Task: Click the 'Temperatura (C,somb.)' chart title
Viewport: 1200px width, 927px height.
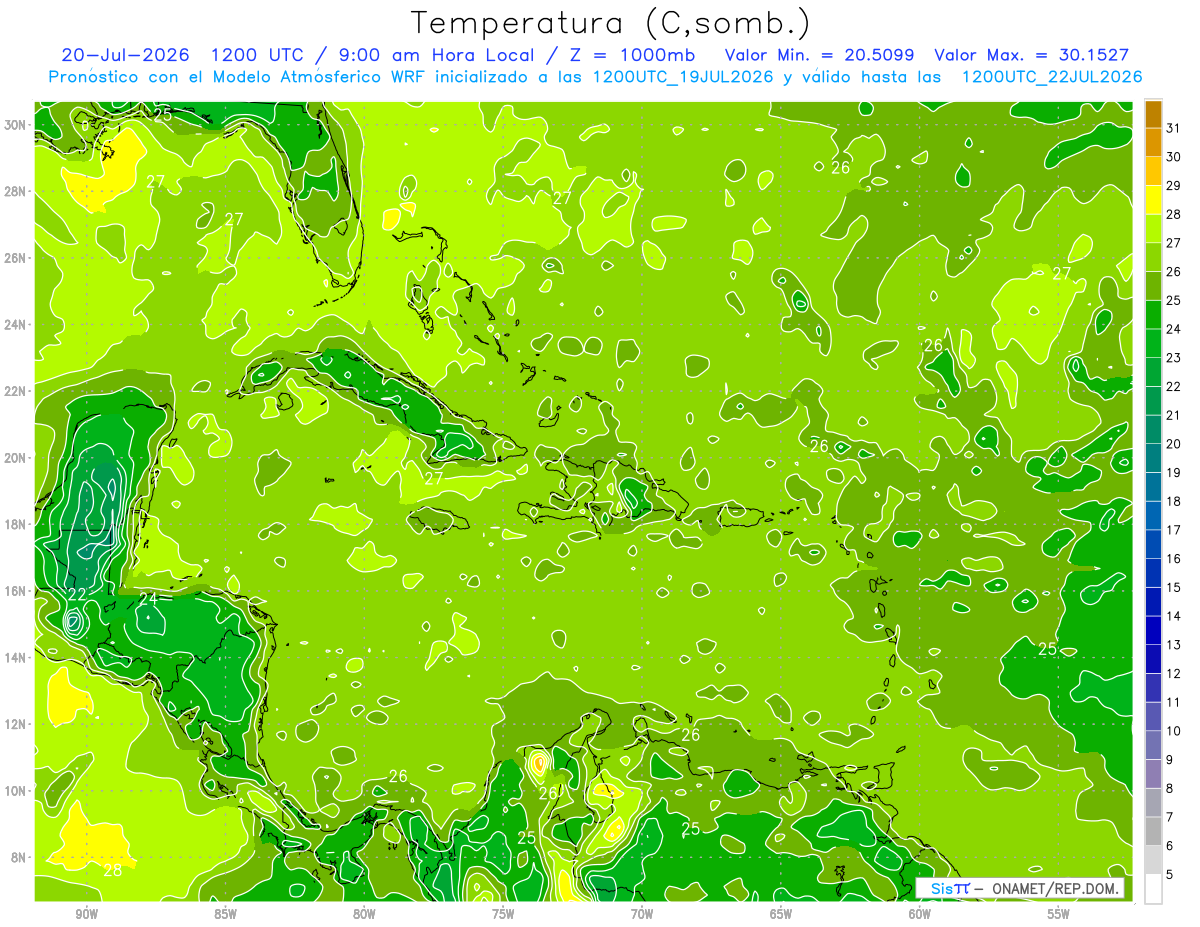Action: (x=611, y=24)
